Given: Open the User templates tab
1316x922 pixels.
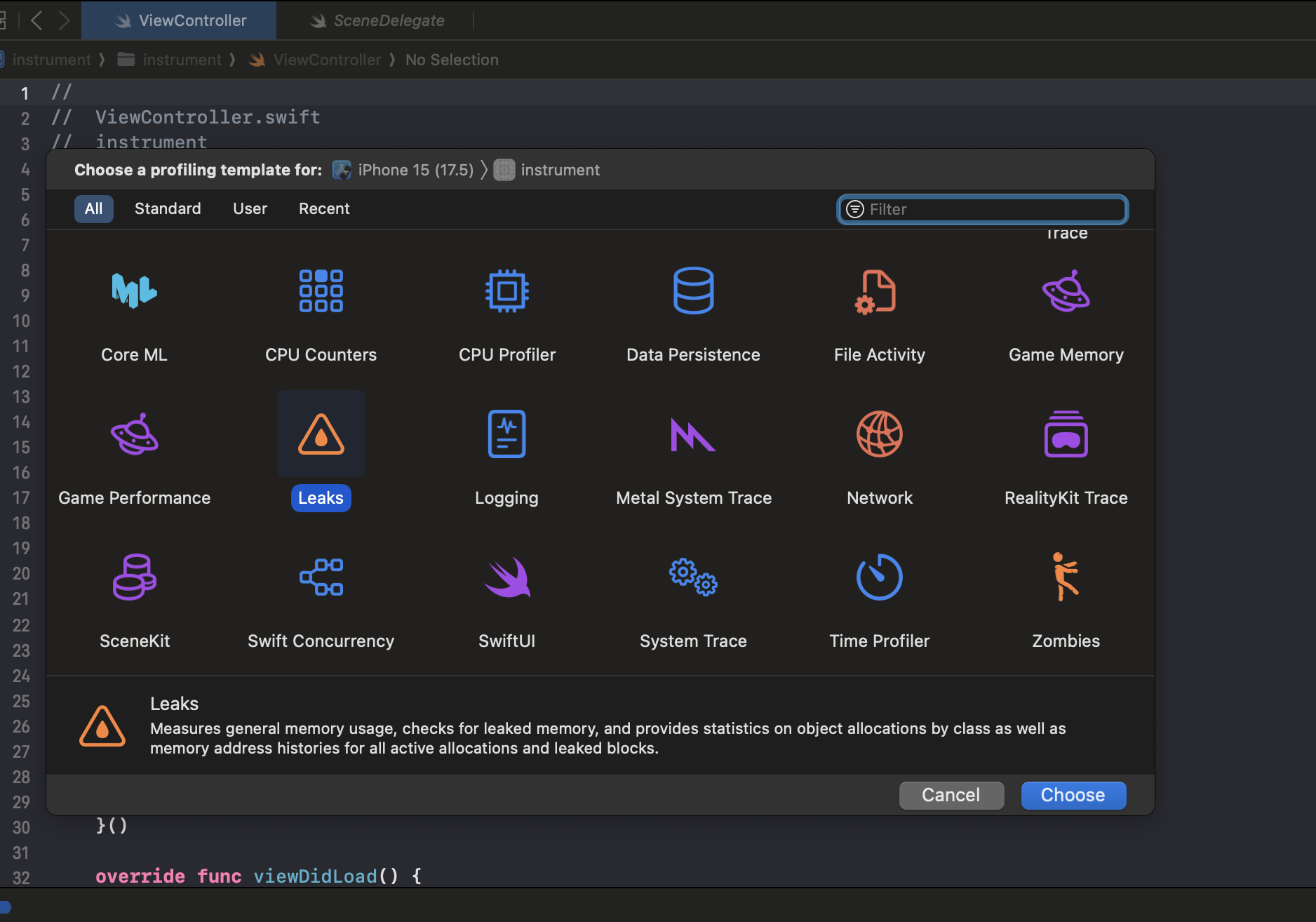Looking at the screenshot, I should coord(250,208).
